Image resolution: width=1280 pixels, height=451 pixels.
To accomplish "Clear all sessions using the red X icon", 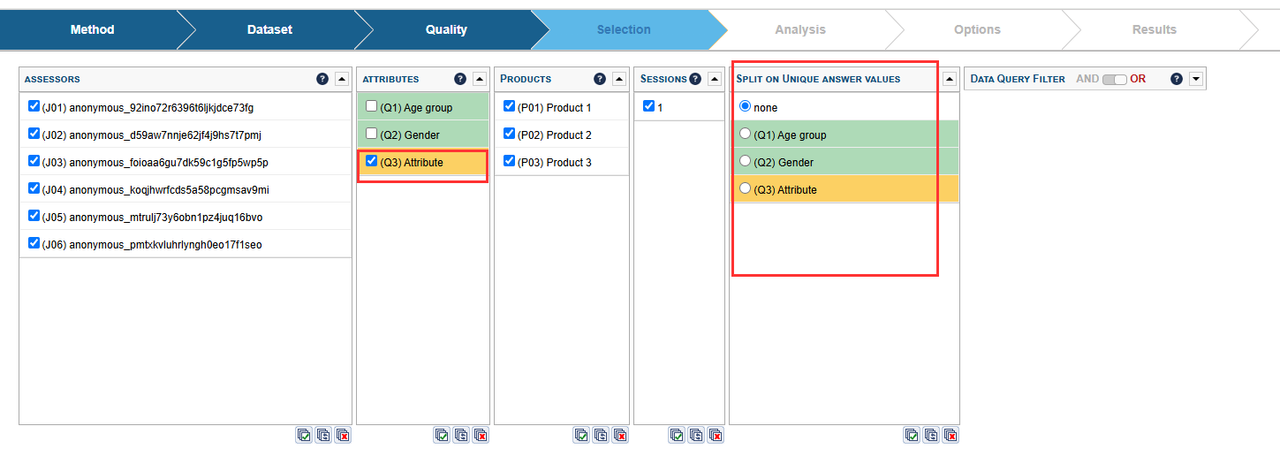I will coord(715,435).
